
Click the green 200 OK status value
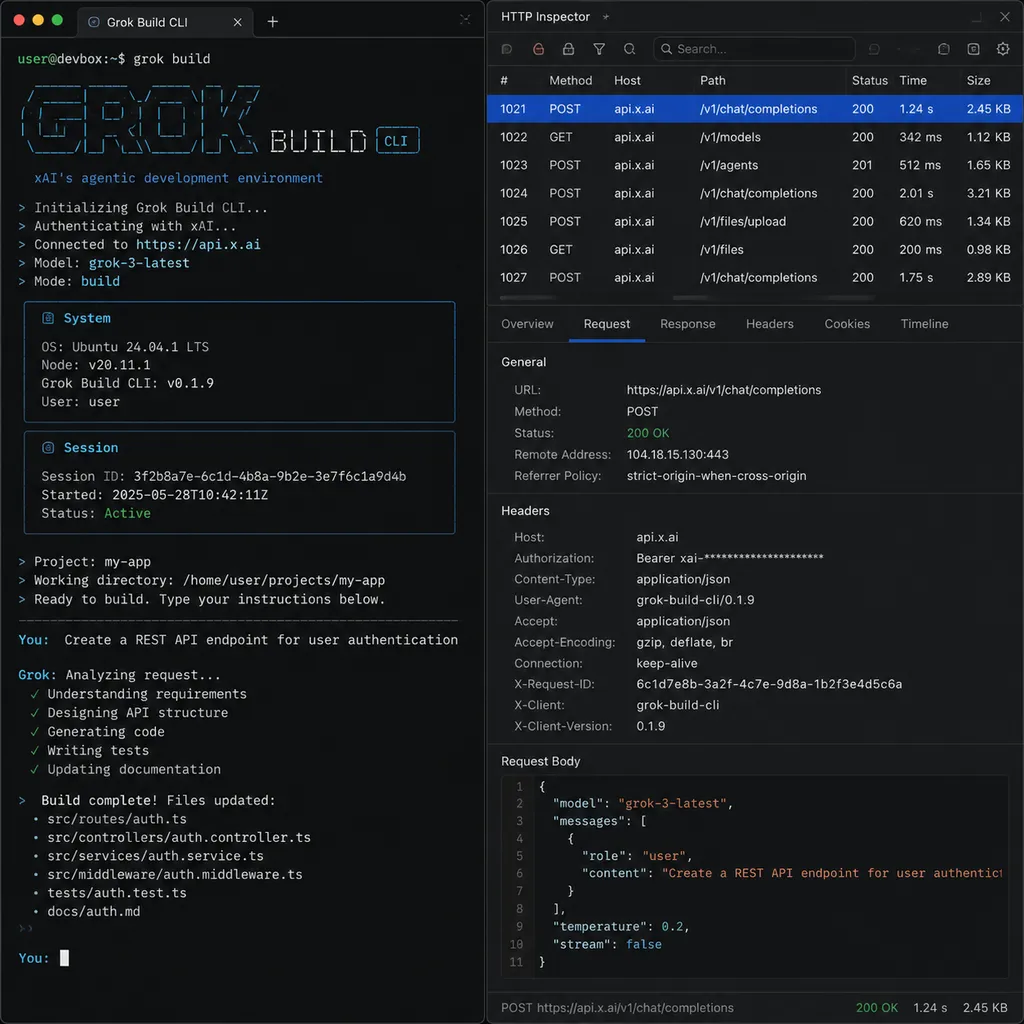(648, 433)
